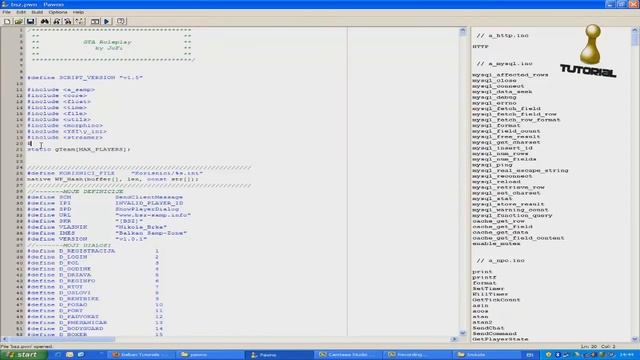Select GetTickCount in function list
This screenshot has width=640, height=360.
click(496, 300)
